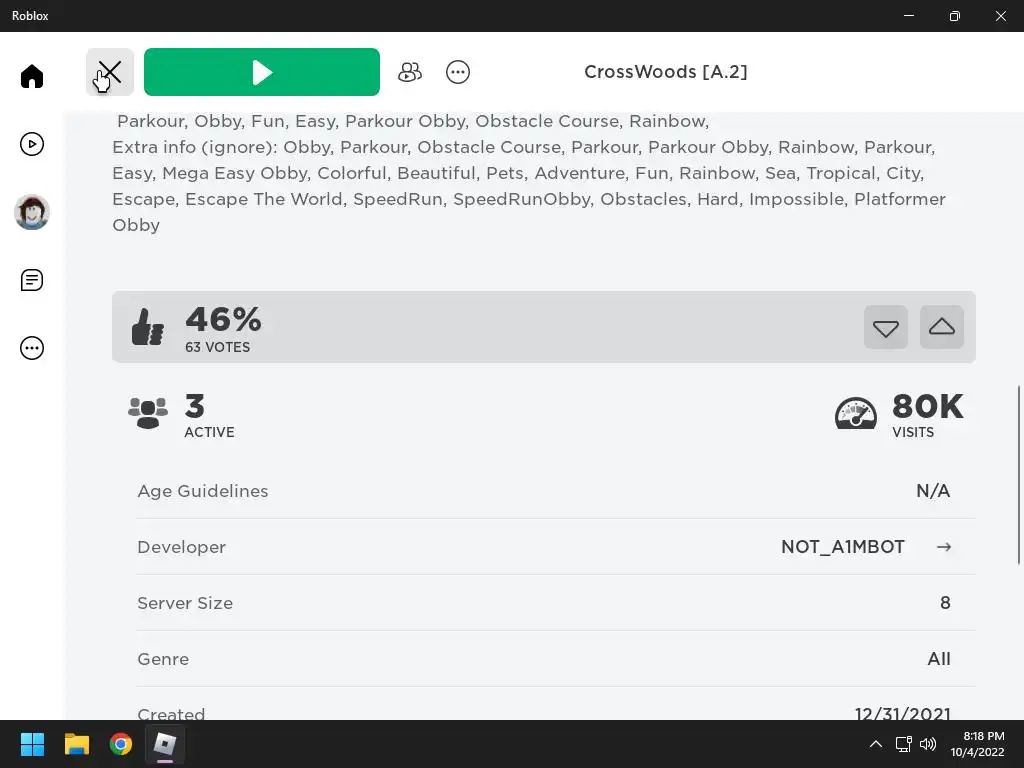Viewport: 1024px width, 768px height.
Task: Restore down the Roblox window
Action: click(954, 16)
